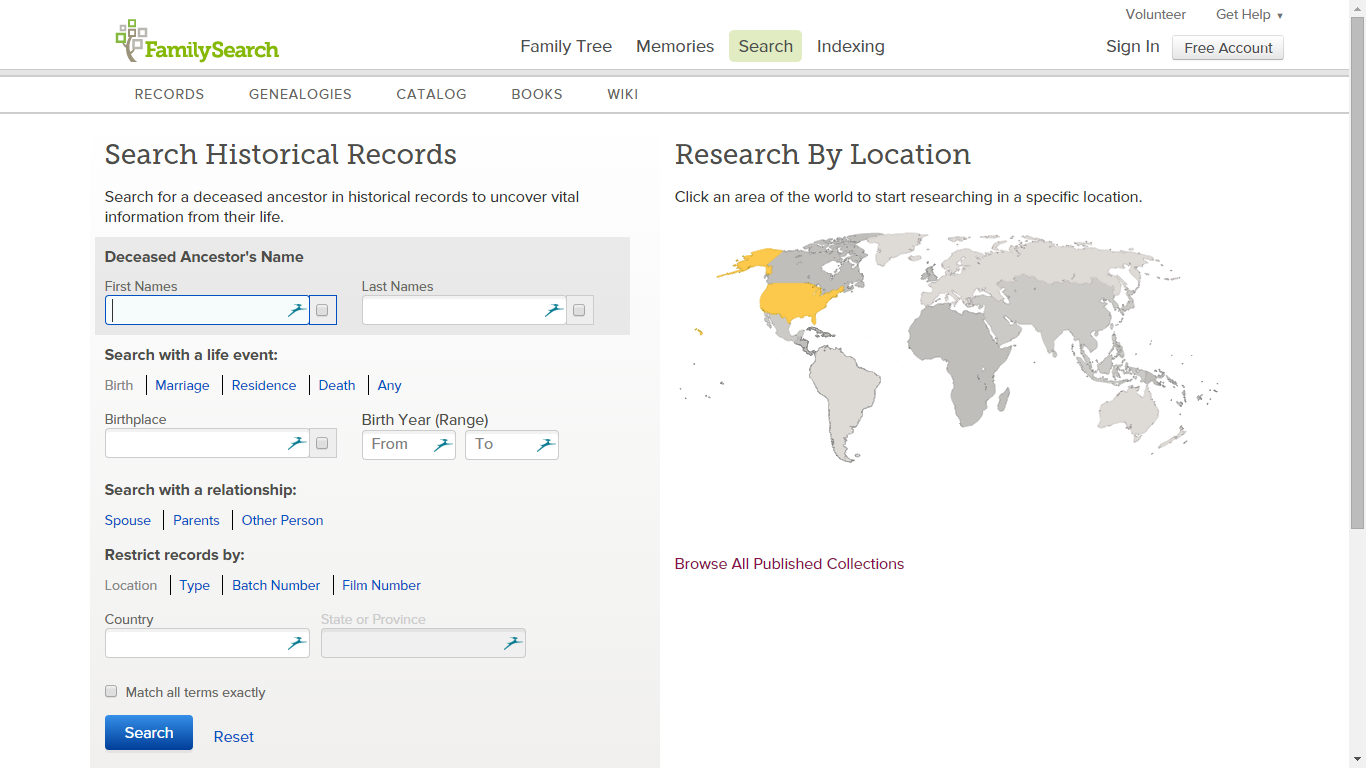1366x768 pixels.
Task: Add a Spouse relationship to search
Action: point(128,520)
